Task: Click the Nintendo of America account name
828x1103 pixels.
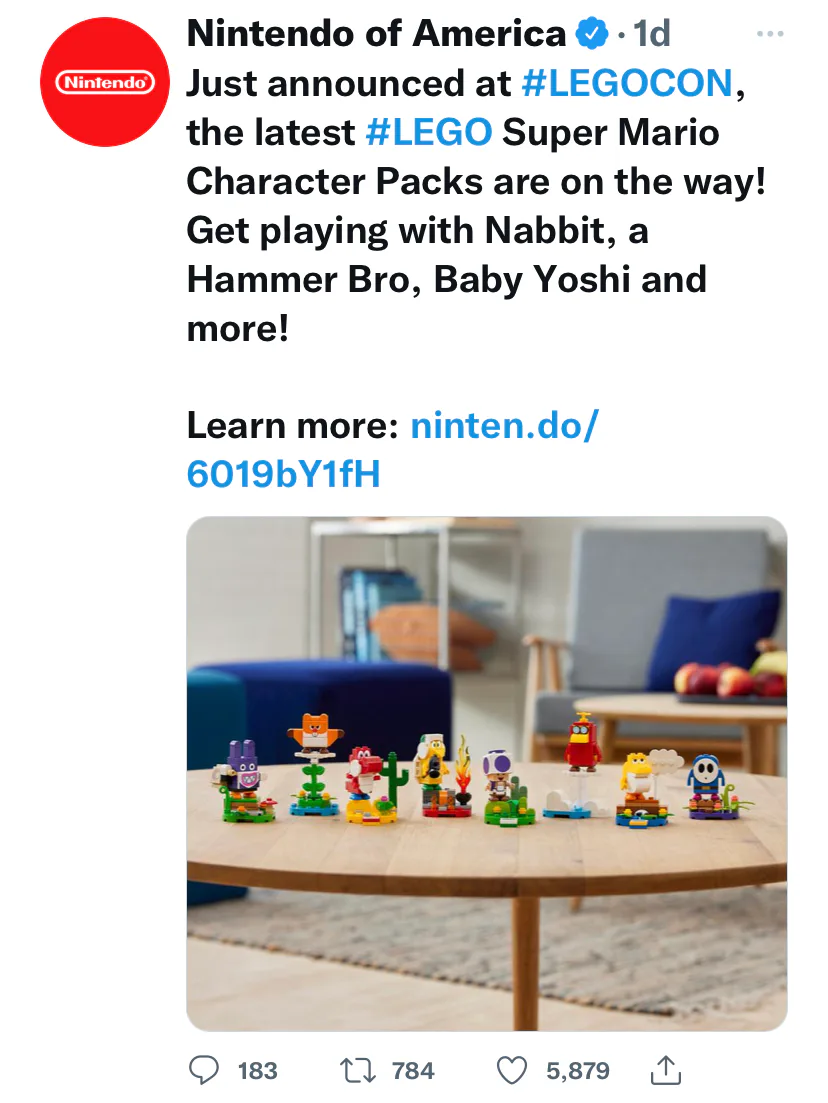Action: pos(376,34)
